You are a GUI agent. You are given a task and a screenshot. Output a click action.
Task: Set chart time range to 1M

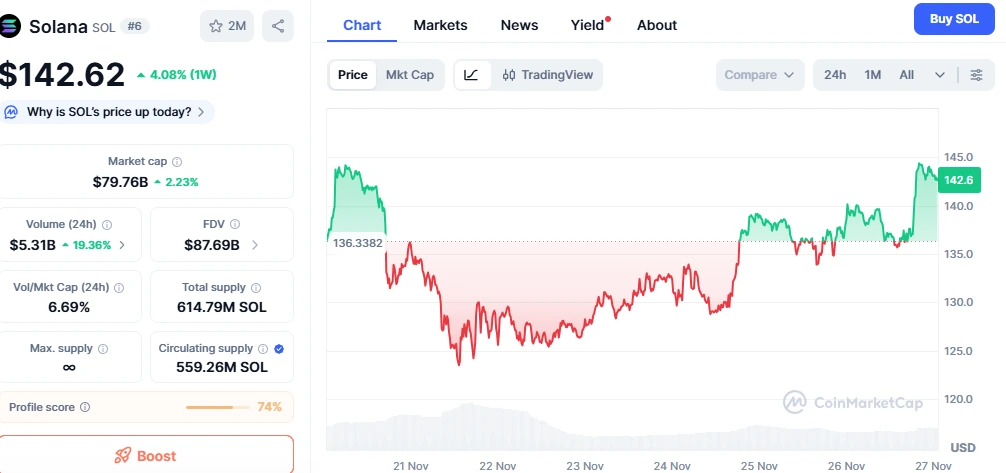point(873,75)
